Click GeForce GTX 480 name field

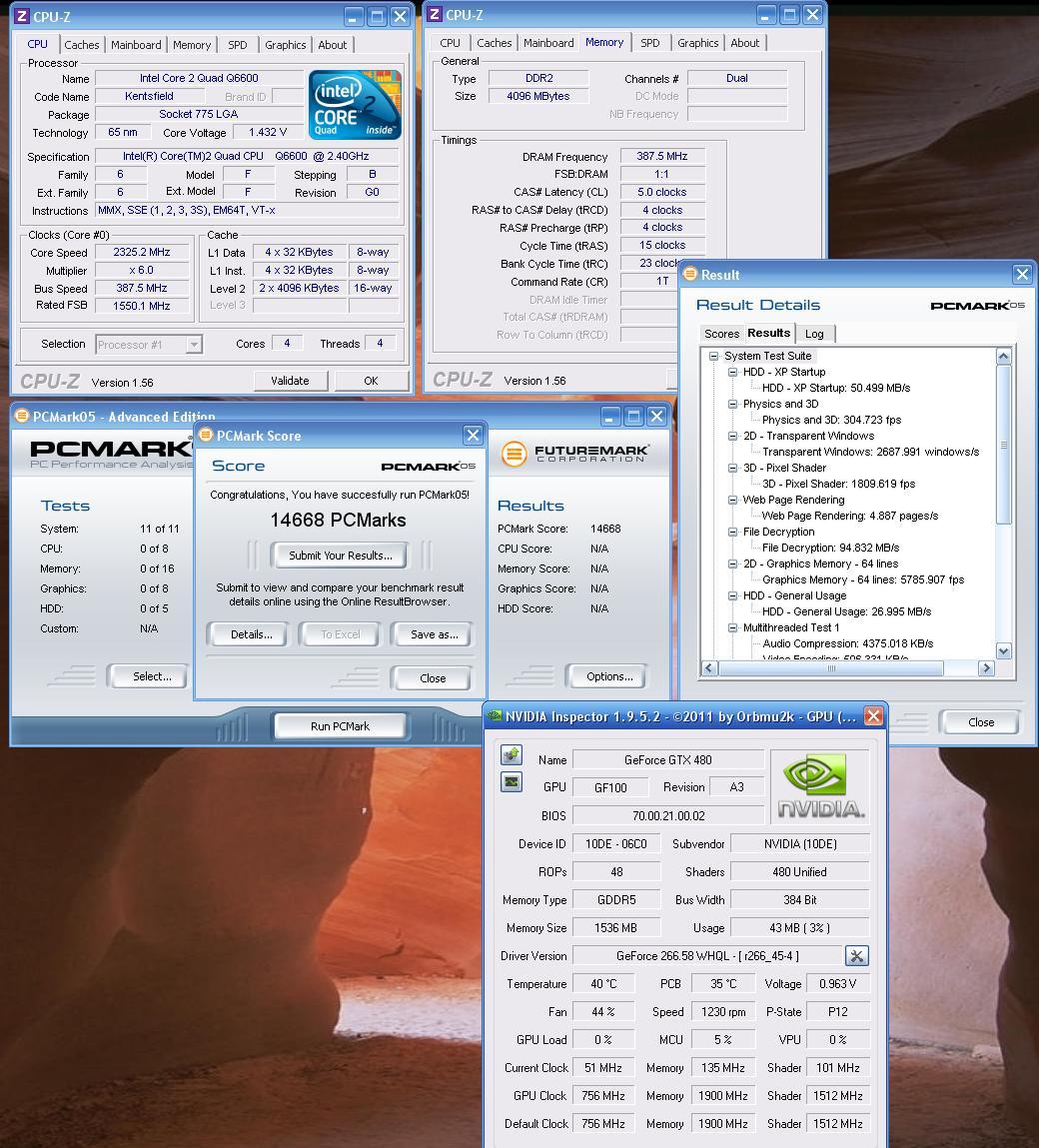[x=667, y=760]
